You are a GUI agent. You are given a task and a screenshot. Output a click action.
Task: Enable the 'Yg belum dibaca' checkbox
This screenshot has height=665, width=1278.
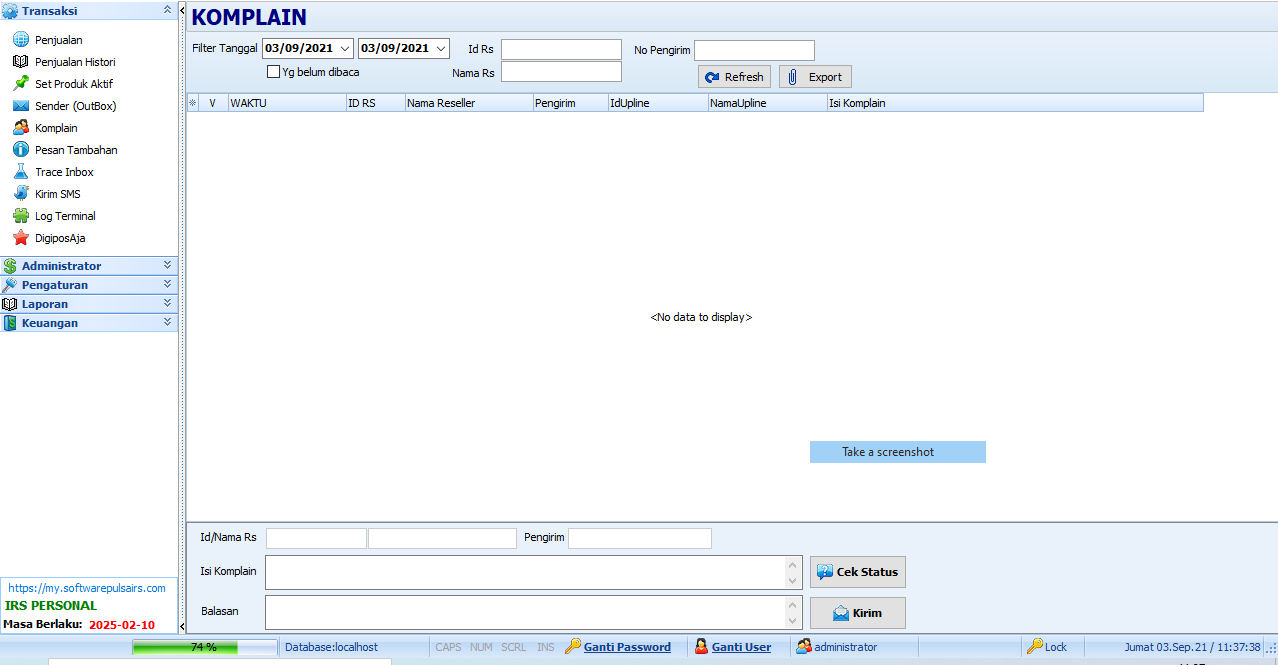click(273, 72)
